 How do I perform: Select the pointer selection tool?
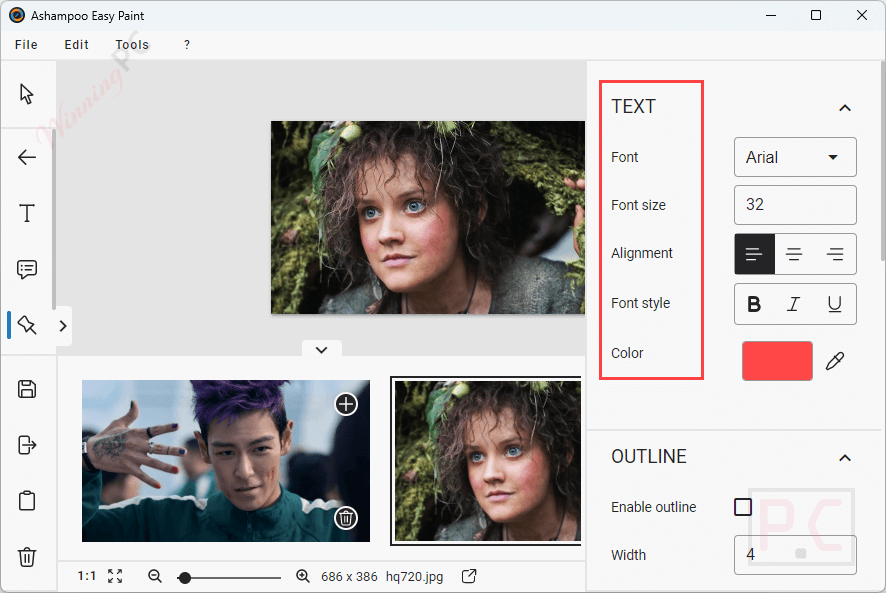(27, 94)
